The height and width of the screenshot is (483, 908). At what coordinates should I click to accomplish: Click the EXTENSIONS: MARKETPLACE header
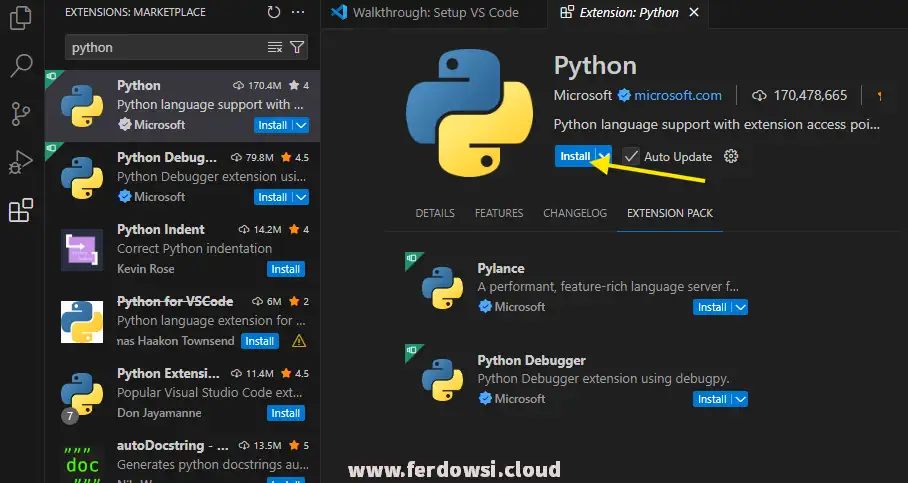coord(136,12)
